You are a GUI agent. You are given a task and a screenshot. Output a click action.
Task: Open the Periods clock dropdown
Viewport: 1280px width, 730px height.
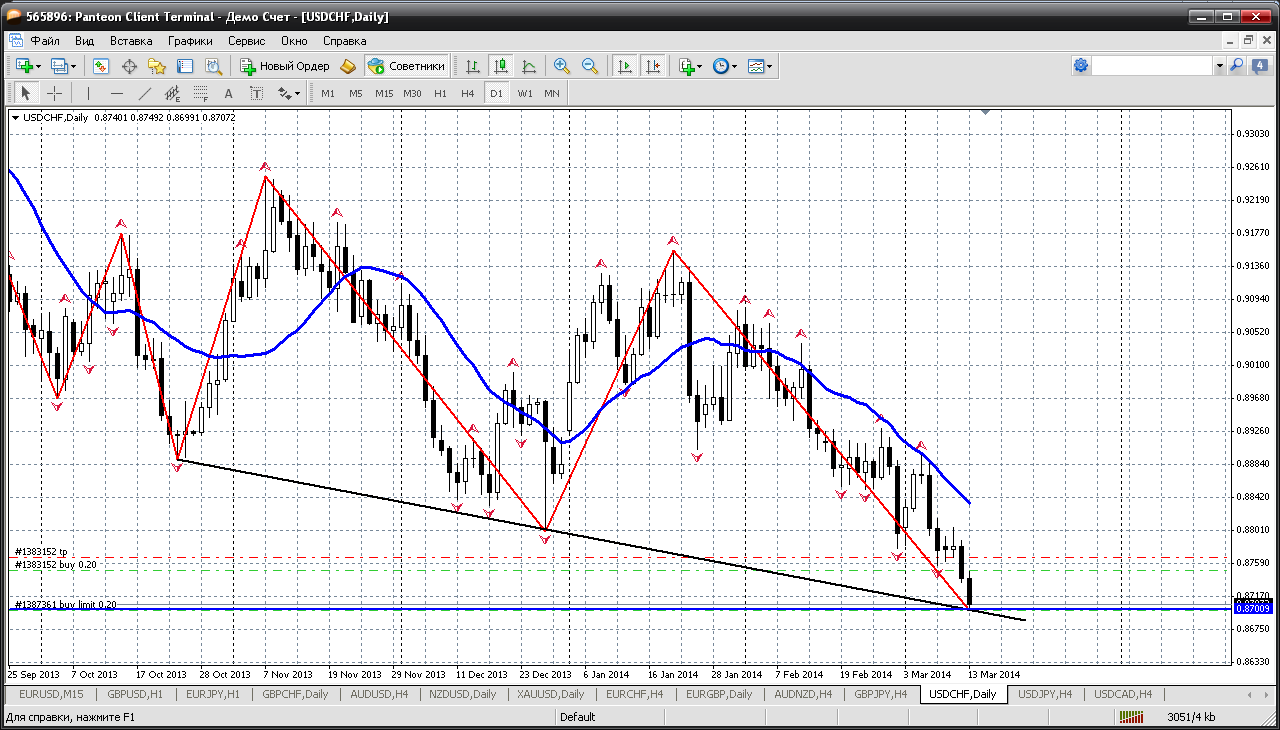[725, 66]
